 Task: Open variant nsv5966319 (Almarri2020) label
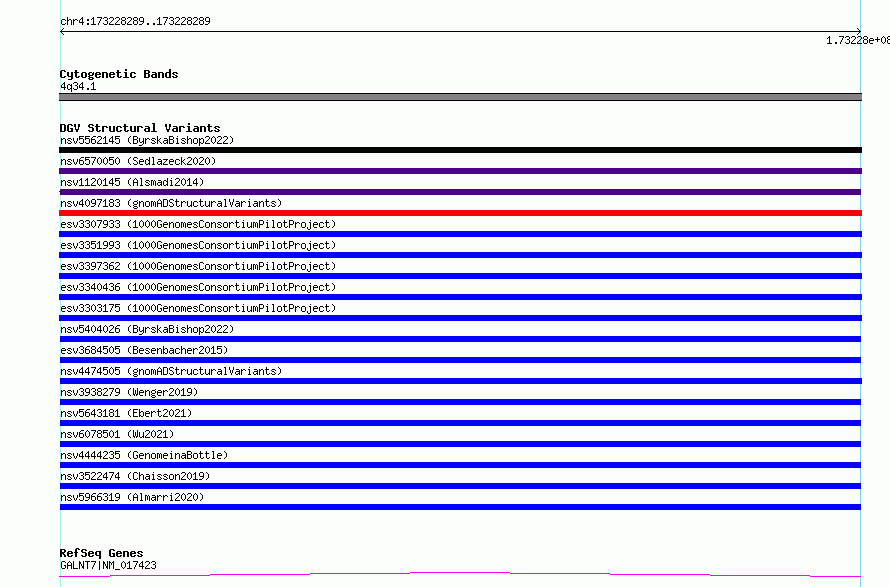[132, 497]
